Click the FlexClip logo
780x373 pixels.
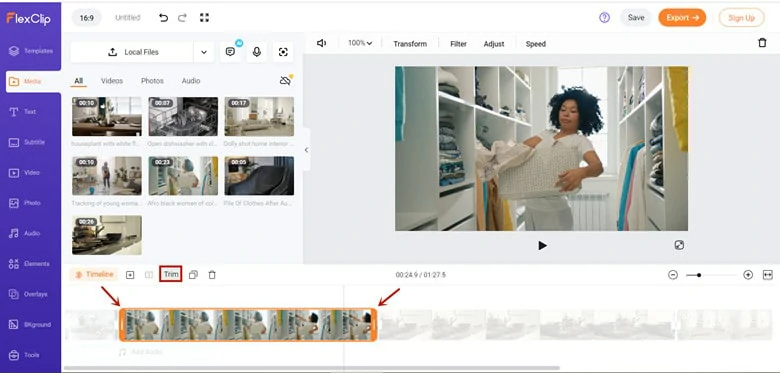point(29,19)
